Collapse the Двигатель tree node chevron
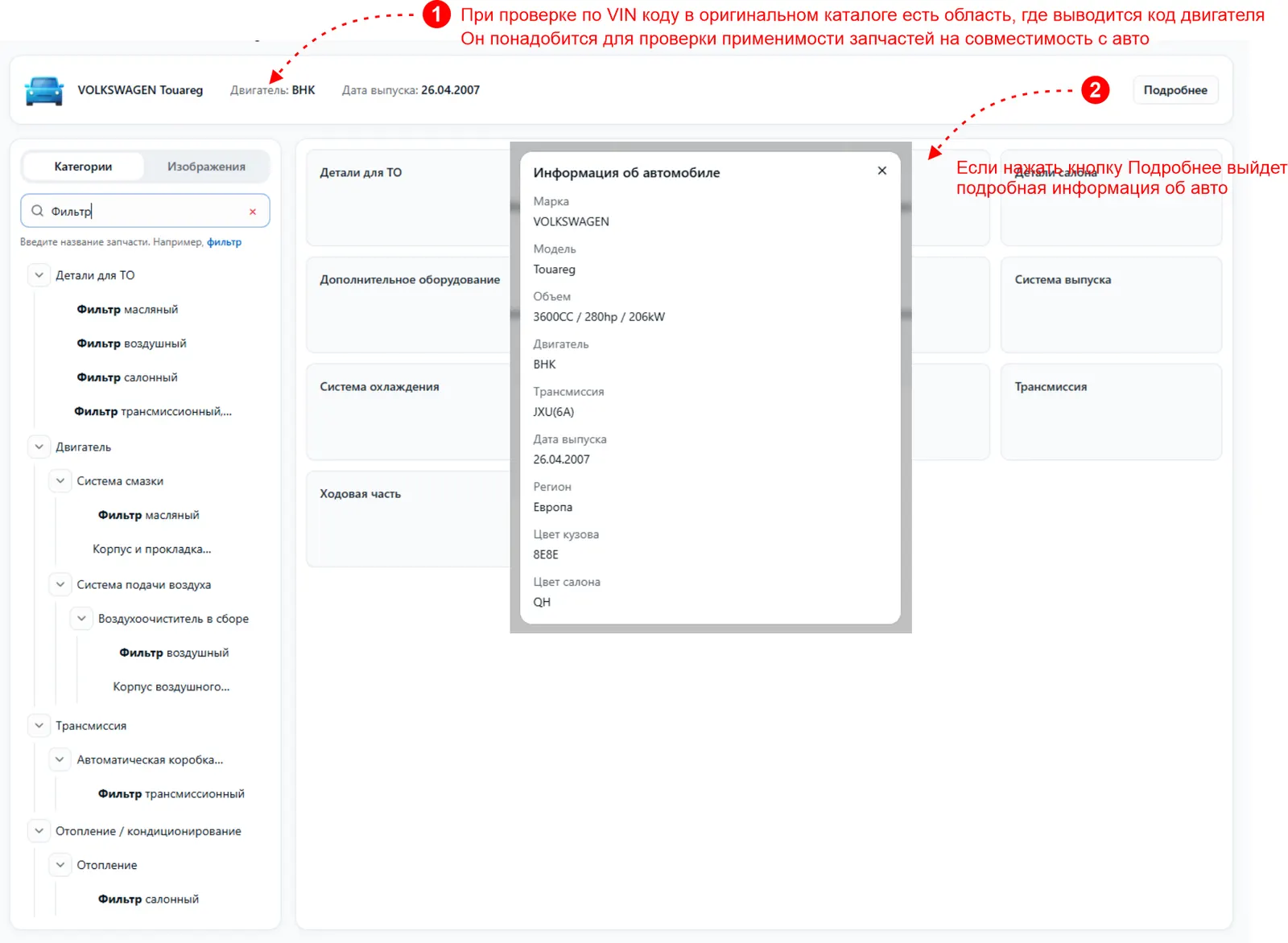The width and height of the screenshot is (1288, 943). click(39, 447)
